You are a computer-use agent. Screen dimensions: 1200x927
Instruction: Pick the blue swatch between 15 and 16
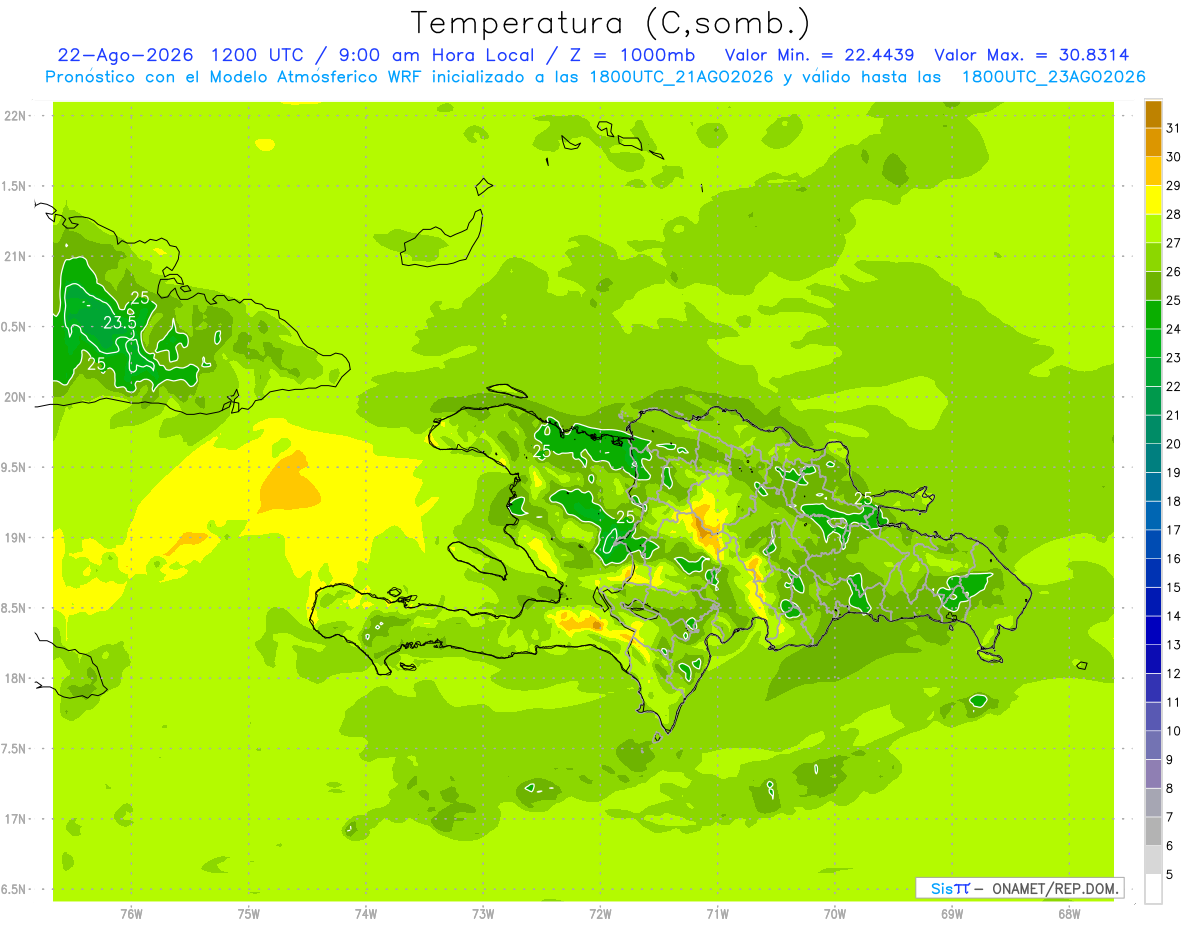(1153, 573)
